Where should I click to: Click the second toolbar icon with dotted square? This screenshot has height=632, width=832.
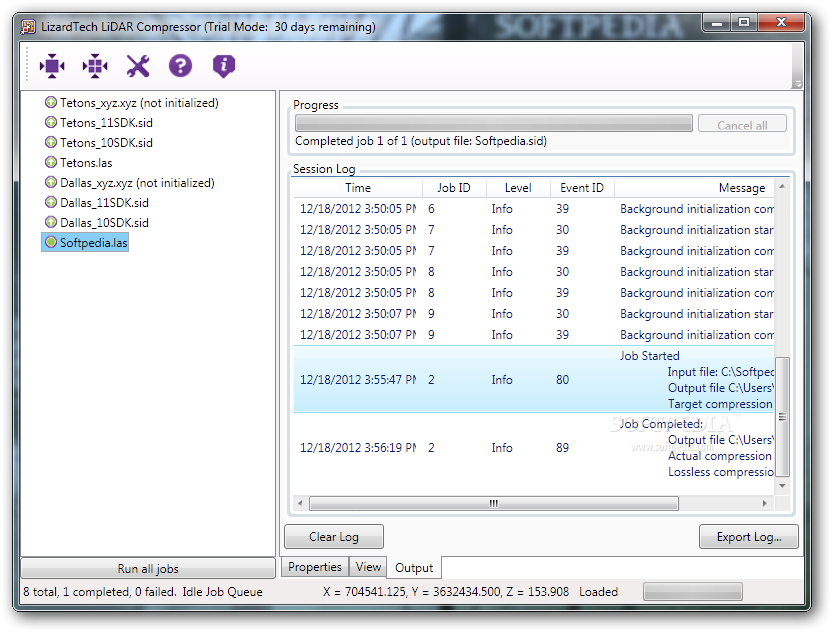pos(95,66)
